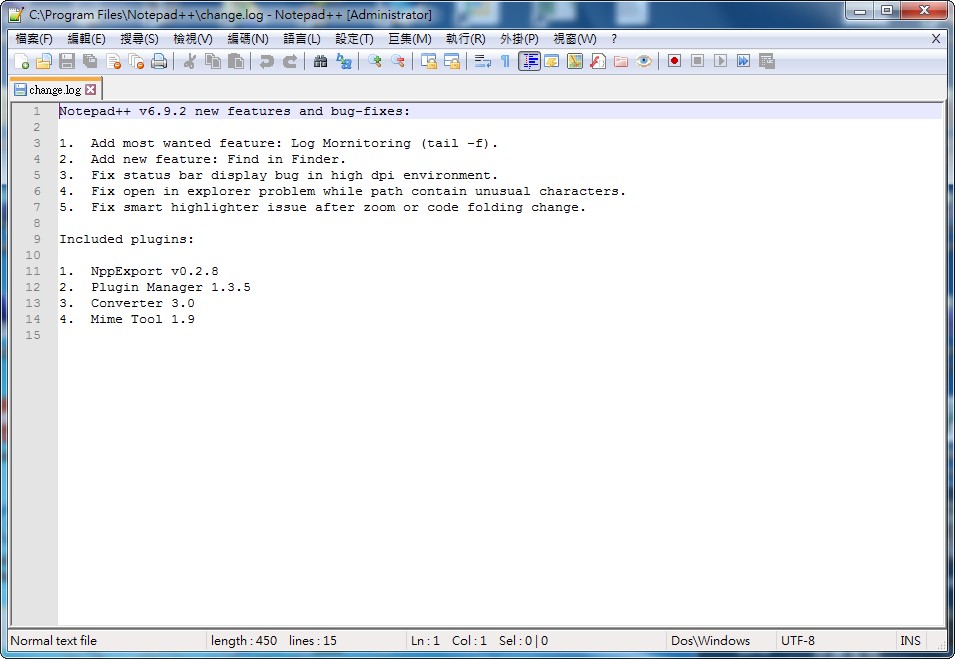This screenshot has width=955, height=659.
Task: Click the Notepad++ title bar icon
Action: (x=16, y=15)
